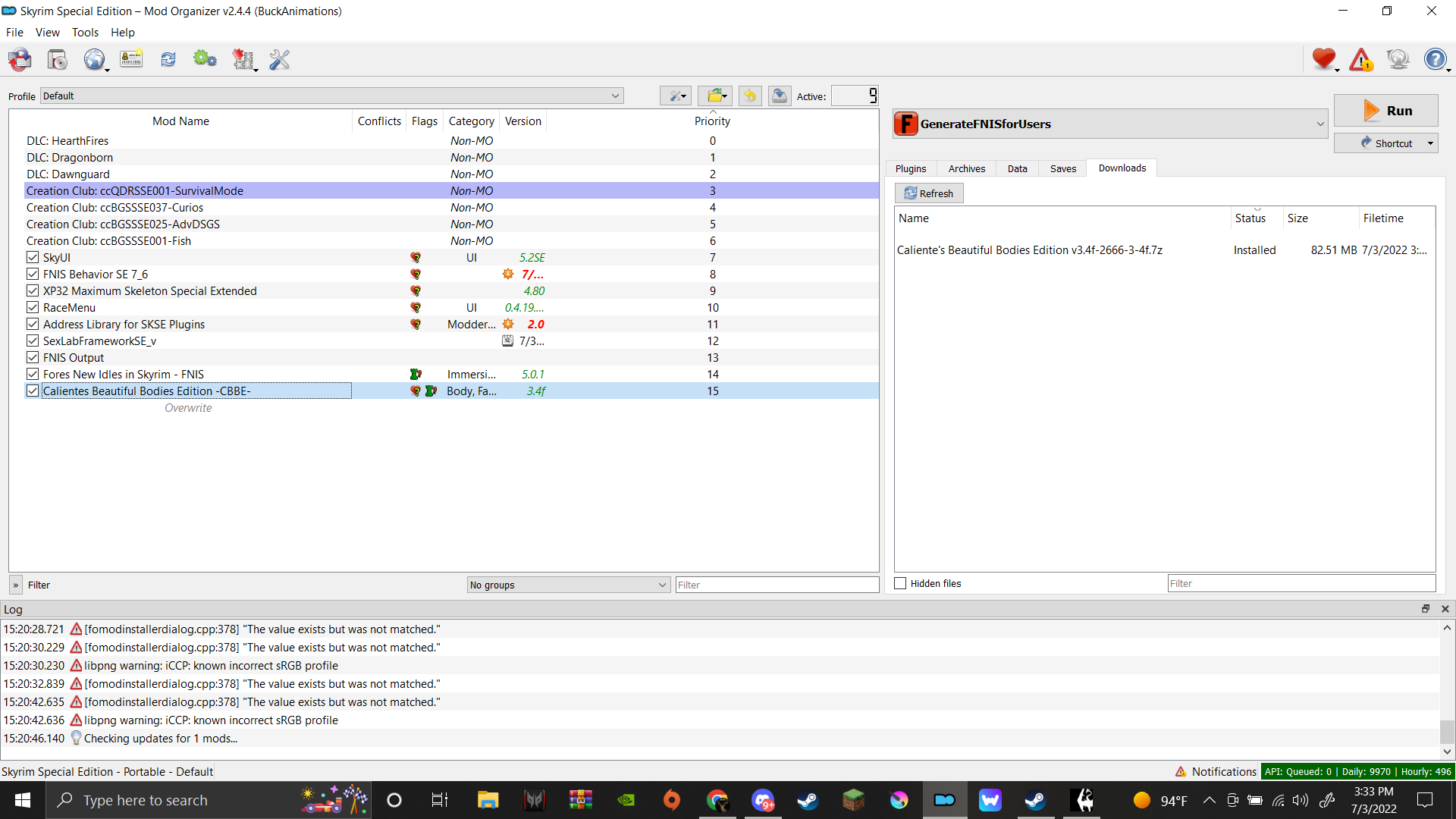Viewport: 1456px width, 819px height.
Task: Sort mods by Category column header
Action: click(x=471, y=121)
